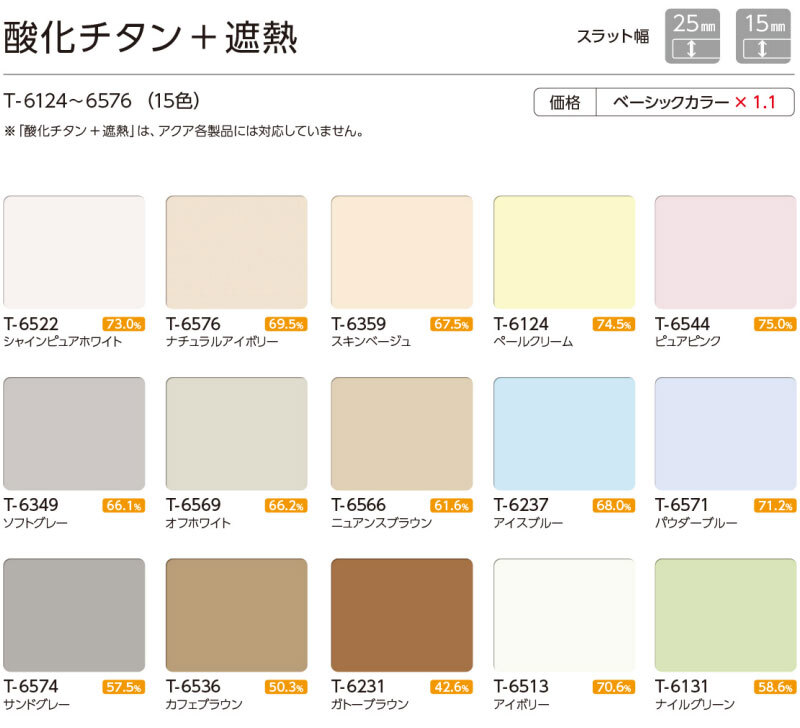Pick the T-6131 Nile Green swatch
800x728 pixels.
pos(725,615)
